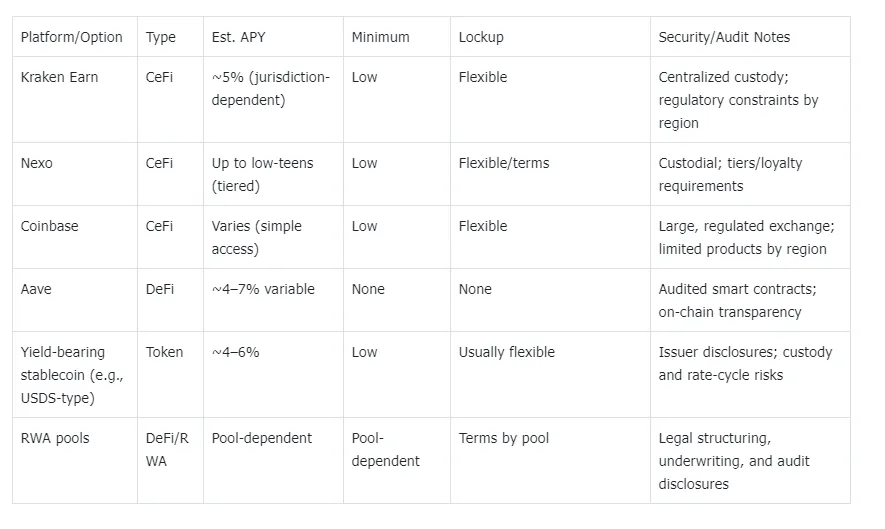Click the DeFi/RWA type cell
Viewport: 885px width, 529px height.
pos(169,449)
